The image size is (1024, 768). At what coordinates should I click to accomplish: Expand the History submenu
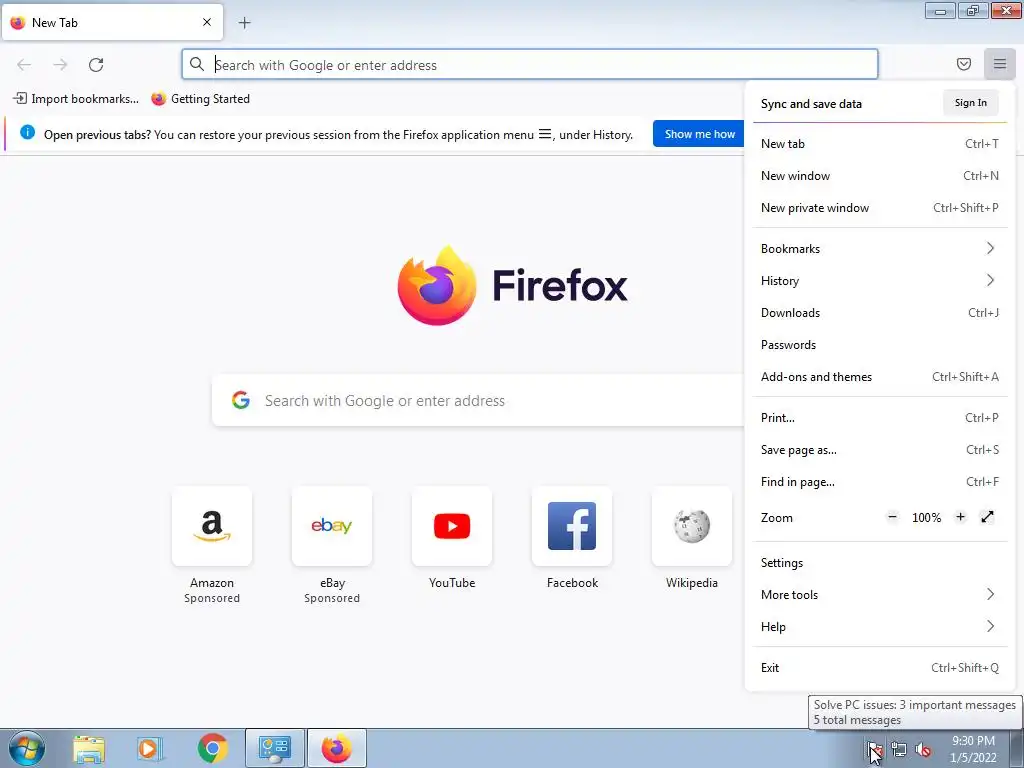(x=879, y=280)
